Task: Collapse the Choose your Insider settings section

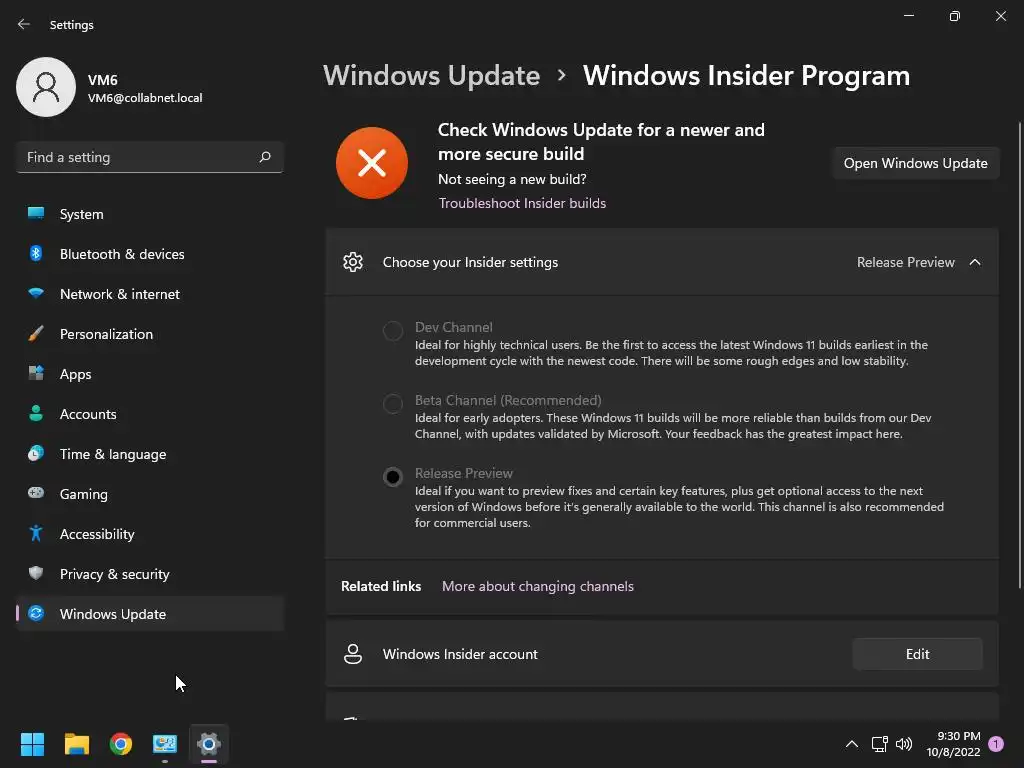Action: [x=975, y=262]
